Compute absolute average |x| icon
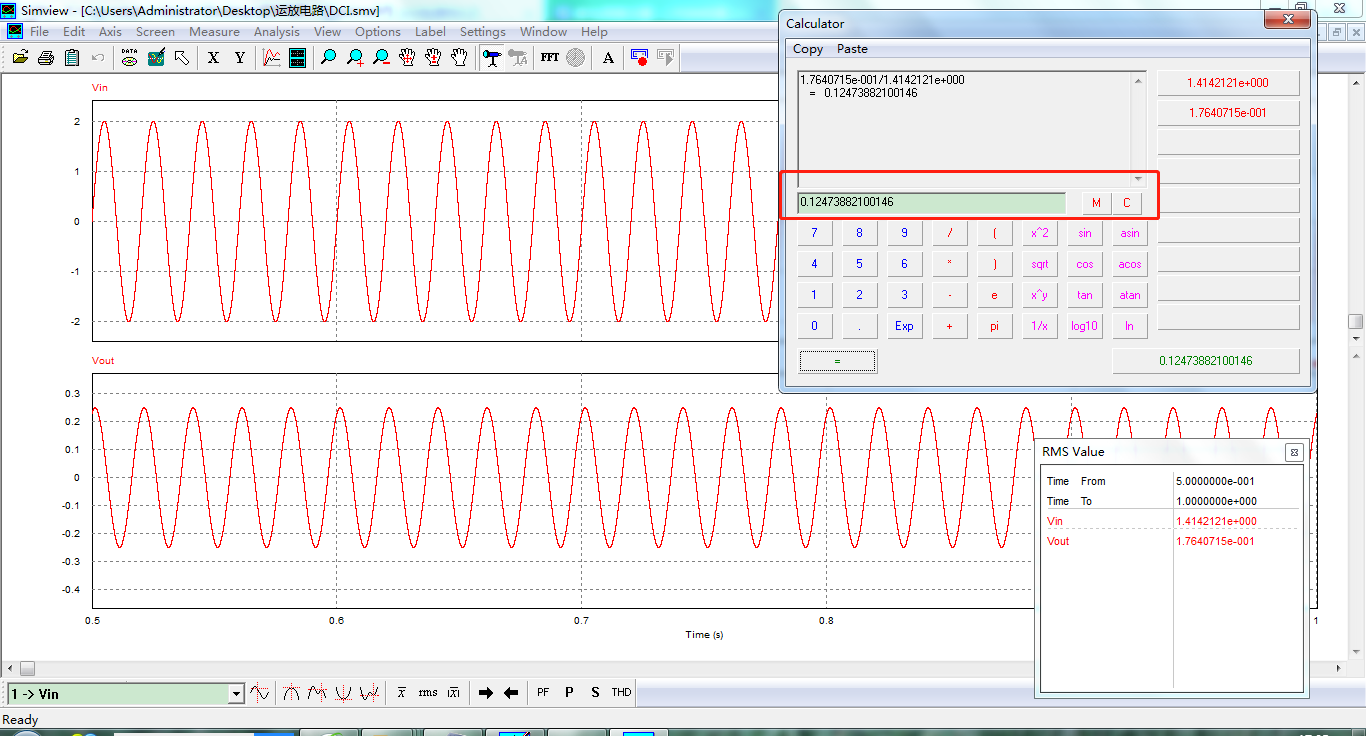This screenshot has width=1366, height=736. pyautogui.click(x=454, y=692)
